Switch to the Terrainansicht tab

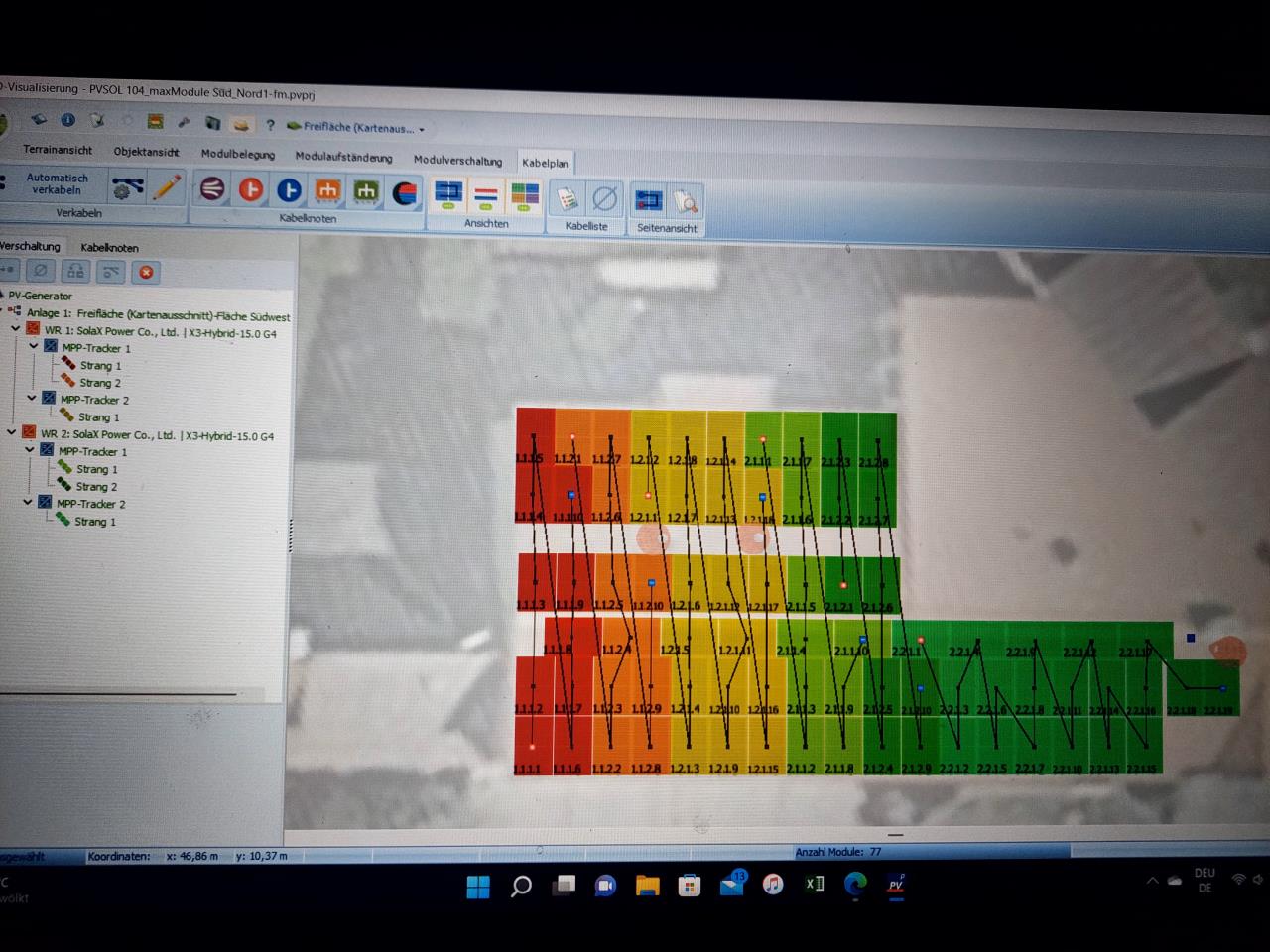coord(58,150)
